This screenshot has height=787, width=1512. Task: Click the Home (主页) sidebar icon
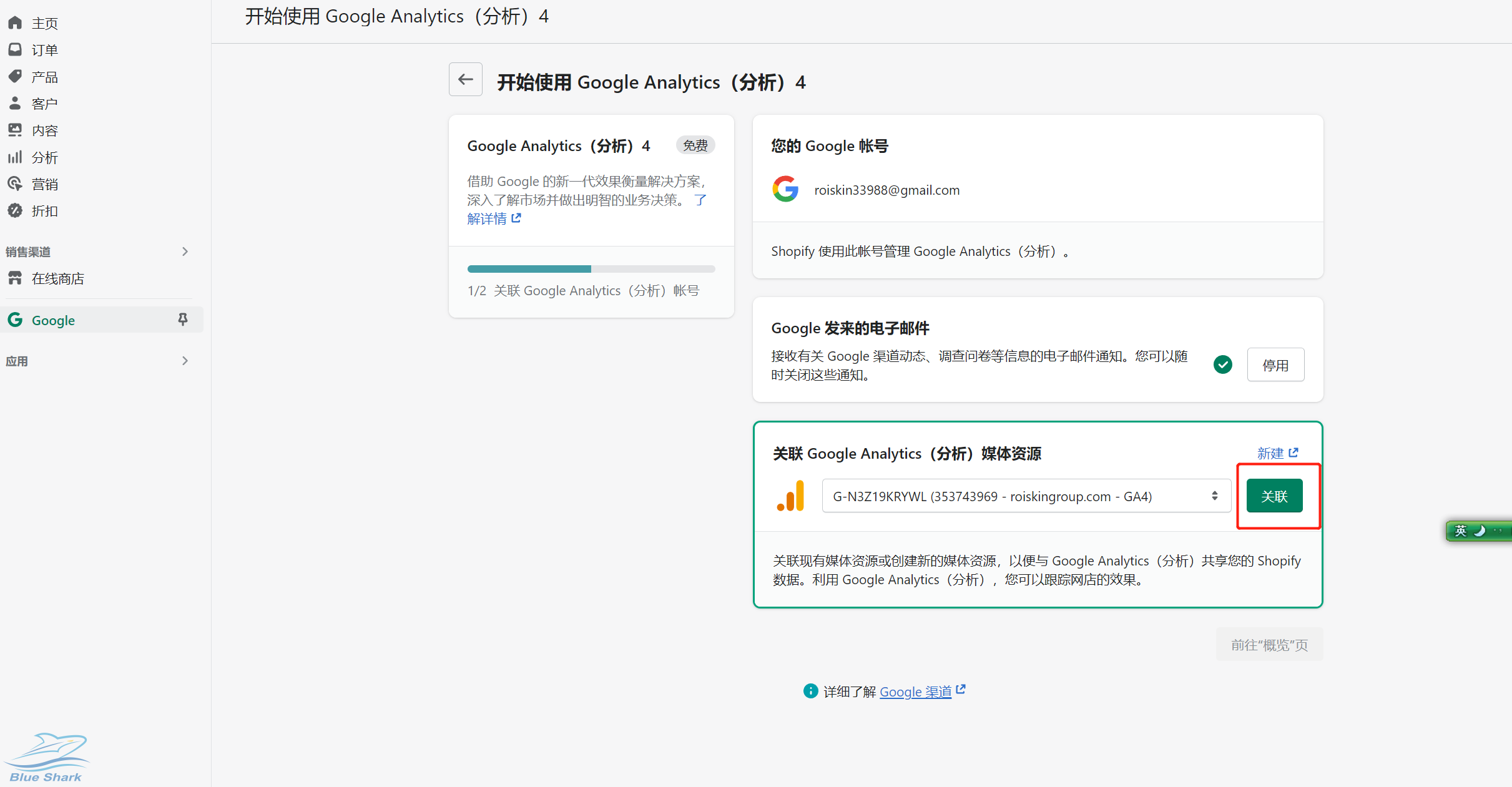[15, 23]
